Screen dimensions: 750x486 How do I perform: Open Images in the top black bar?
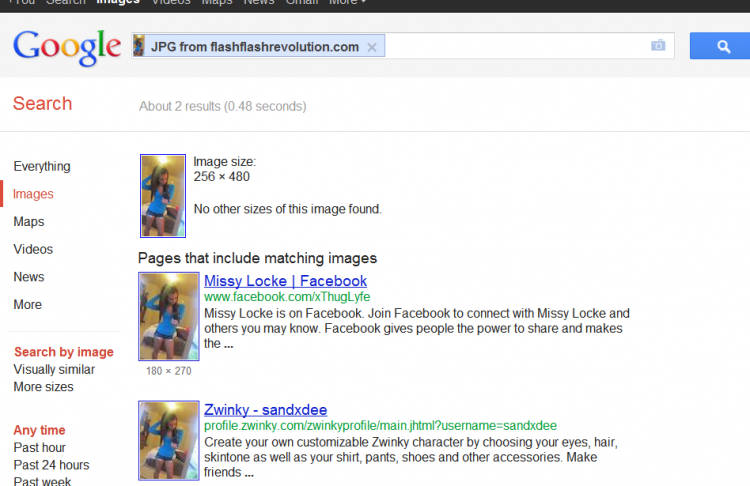pyautogui.click(x=118, y=2)
